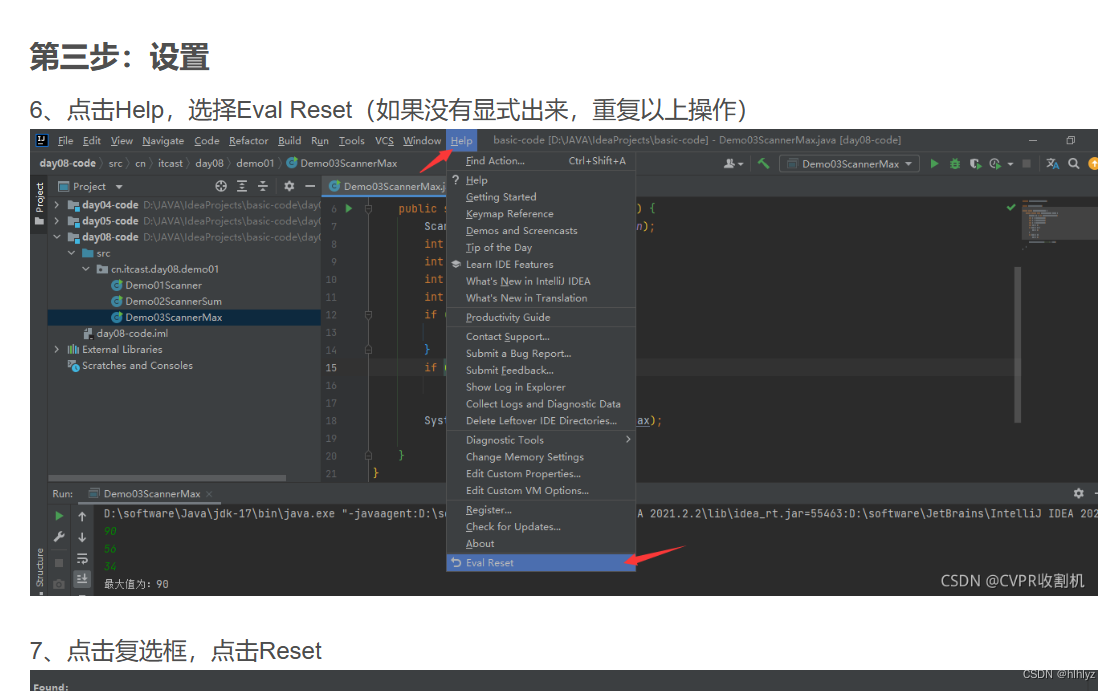Toggle Scroll to End icon in Run console
The image size is (1111, 691).
tap(82, 578)
